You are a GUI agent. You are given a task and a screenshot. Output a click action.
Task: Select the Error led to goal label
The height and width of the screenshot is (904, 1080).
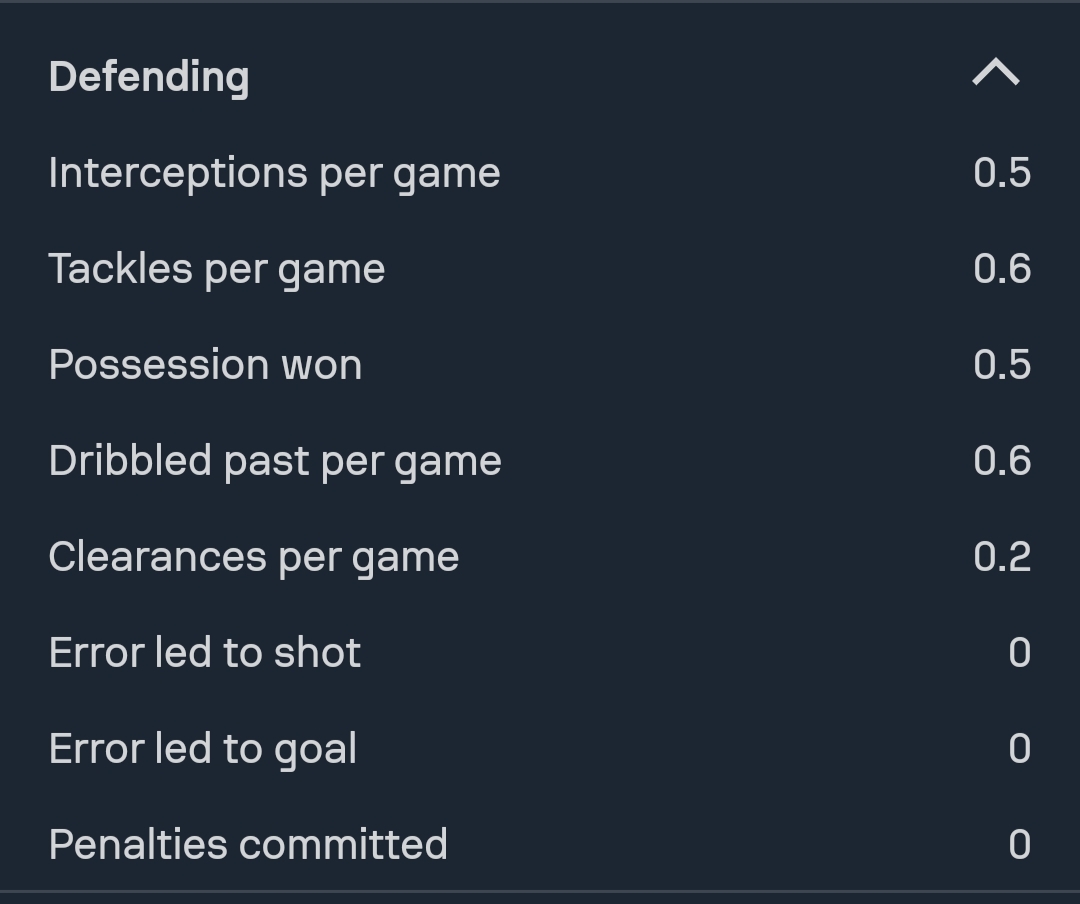(203, 749)
